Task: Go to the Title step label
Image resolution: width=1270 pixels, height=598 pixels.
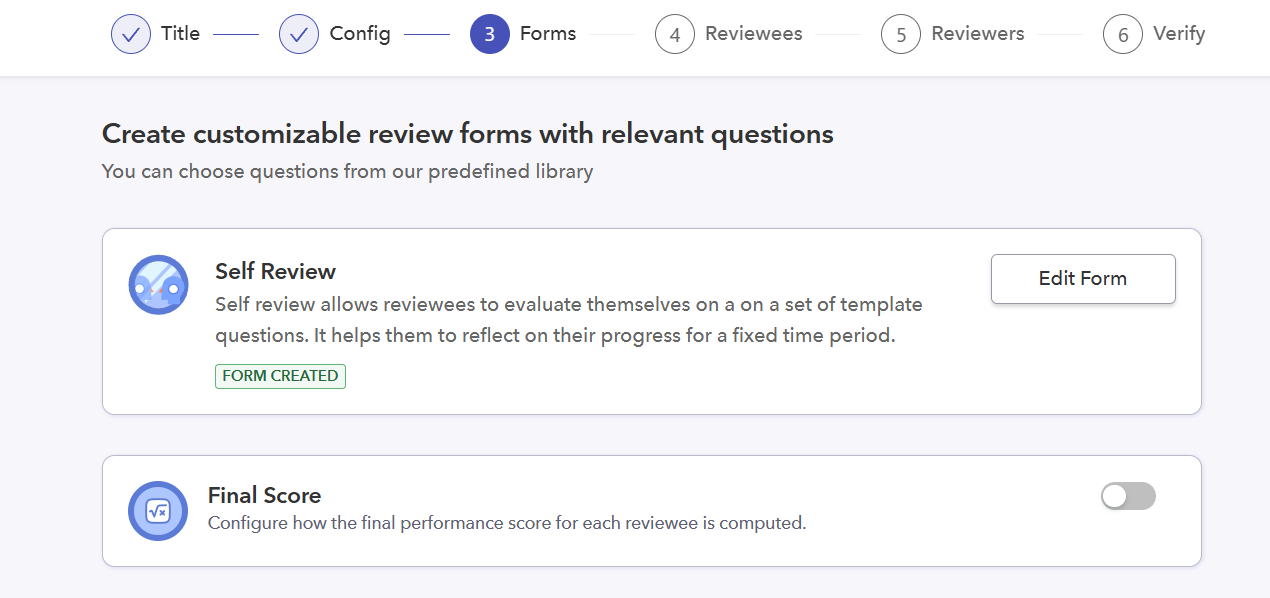Action: (x=181, y=33)
